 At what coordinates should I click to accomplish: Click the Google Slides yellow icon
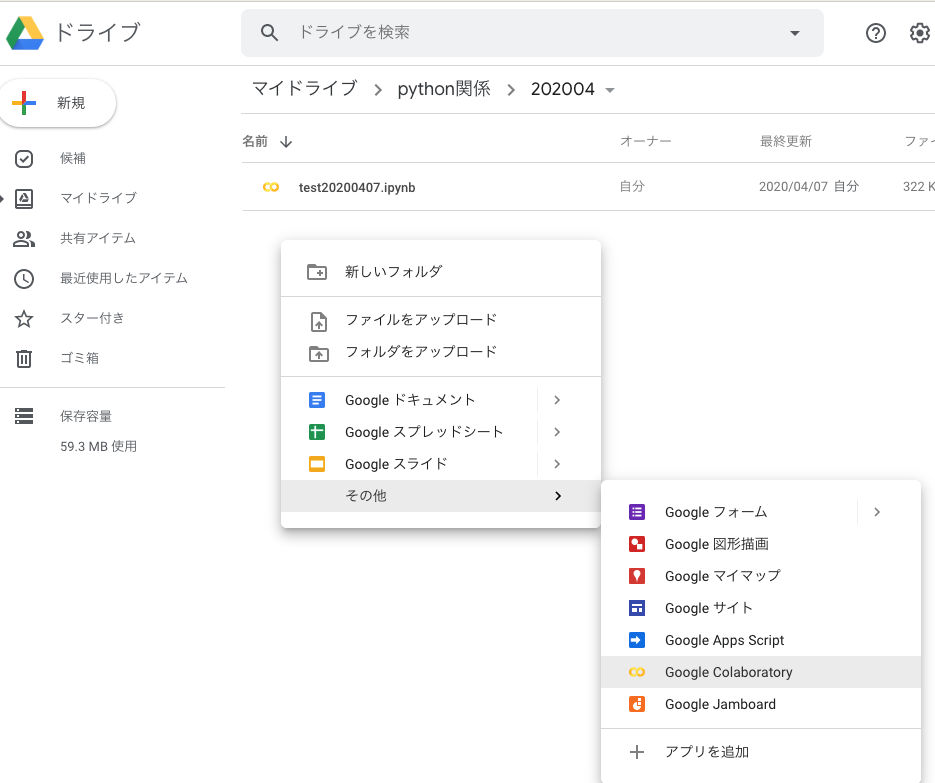[x=317, y=464]
